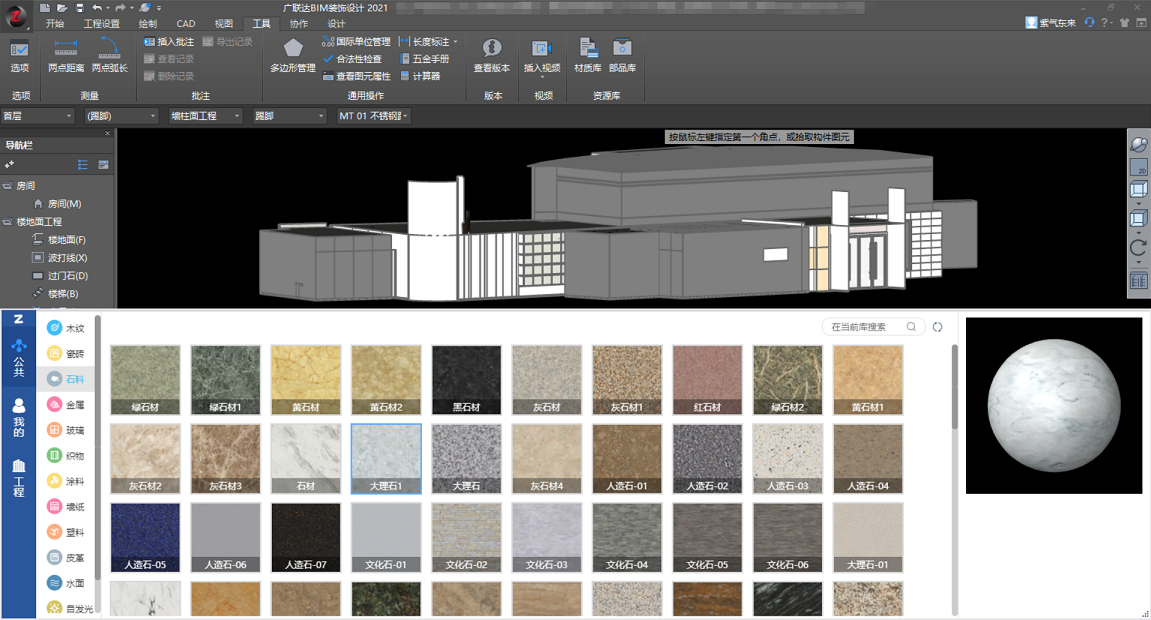Select the 我的 library source
This screenshot has width=1151, height=620.
tap(18, 416)
